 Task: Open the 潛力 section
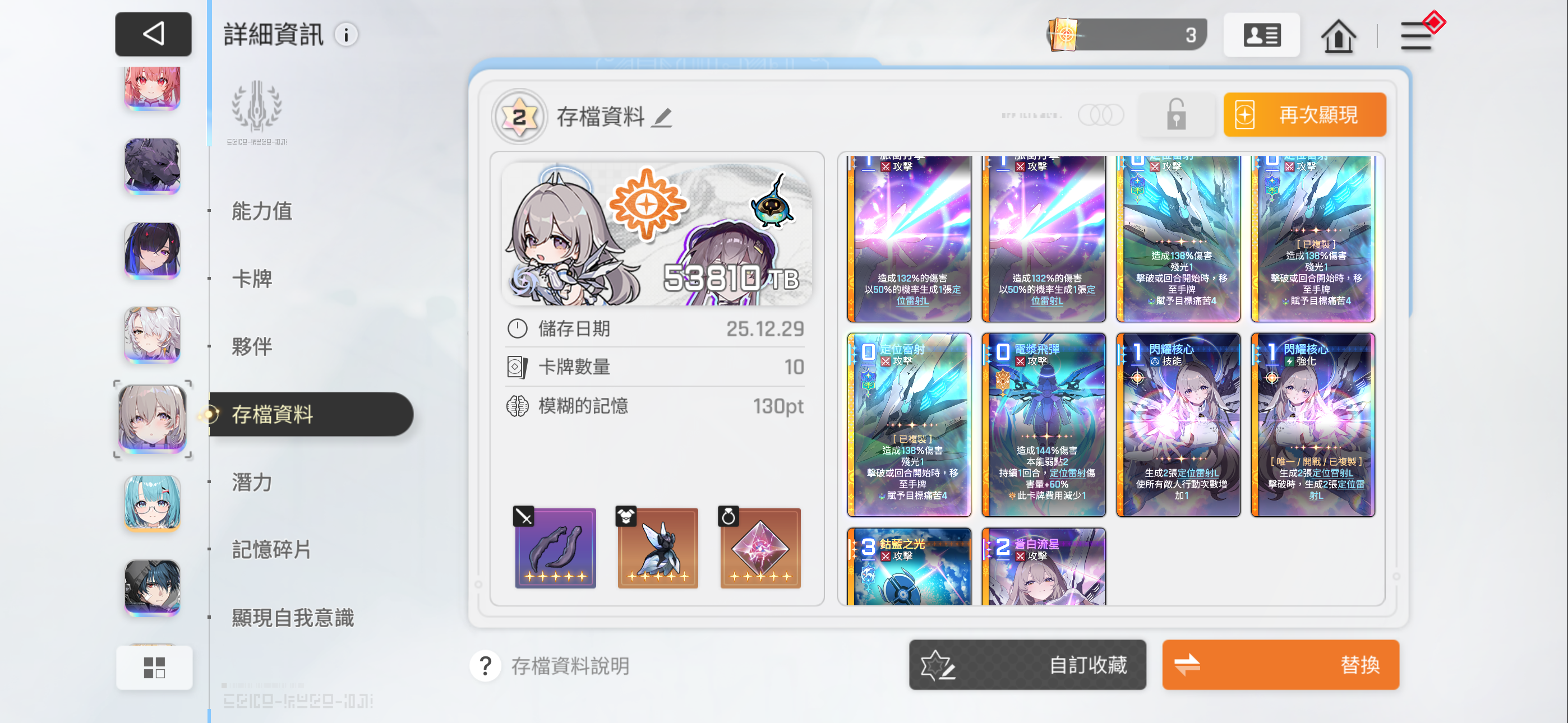pos(252,482)
